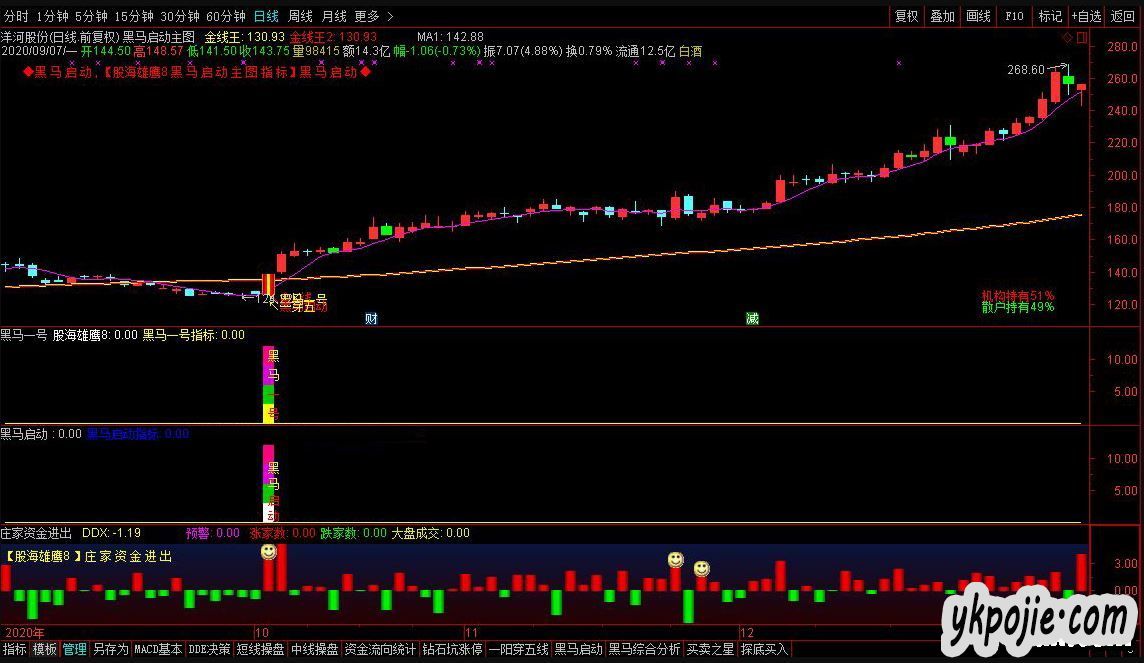Click the rightmost smiley face in fund flow panel

click(702, 569)
